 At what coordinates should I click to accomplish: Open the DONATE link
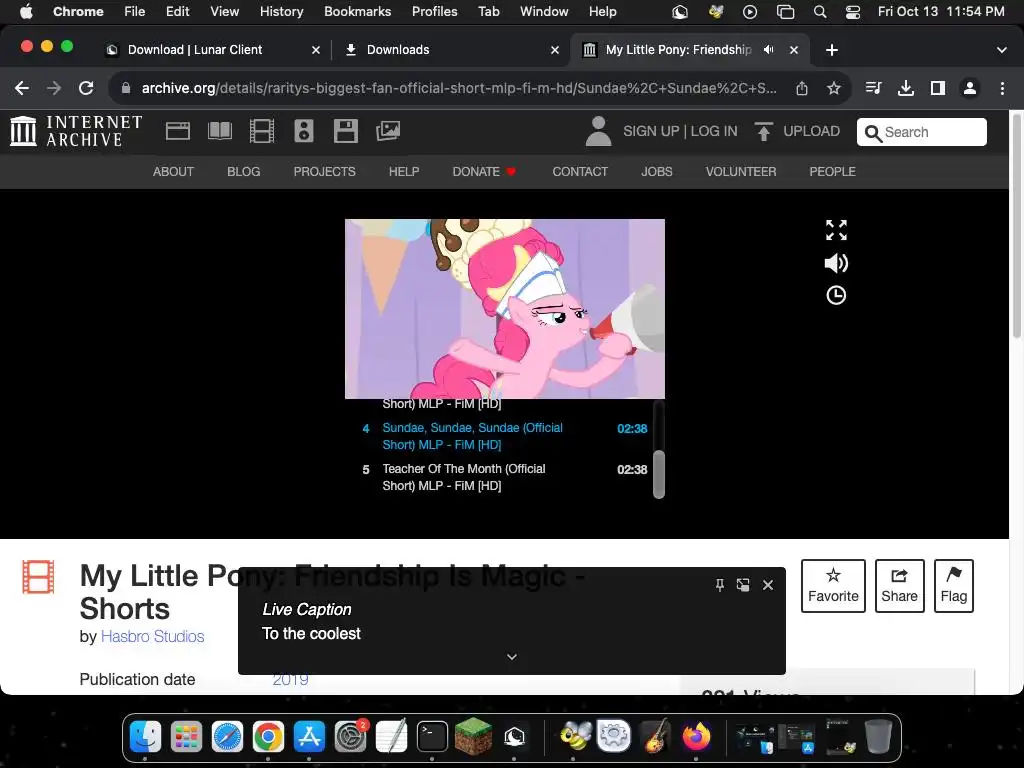click(x=484, y=172)
